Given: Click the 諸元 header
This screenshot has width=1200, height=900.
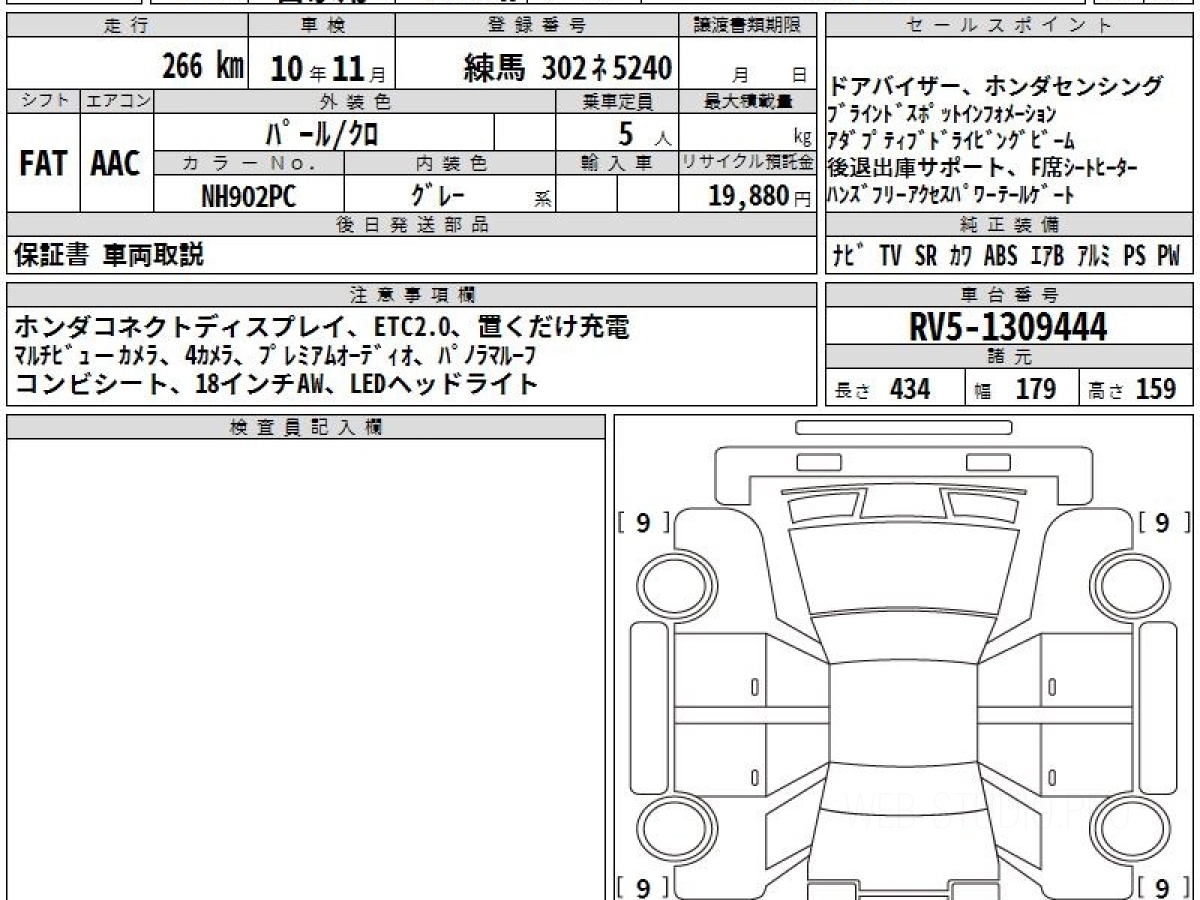Looking at the screenshot, I should tap(1010, 357).
